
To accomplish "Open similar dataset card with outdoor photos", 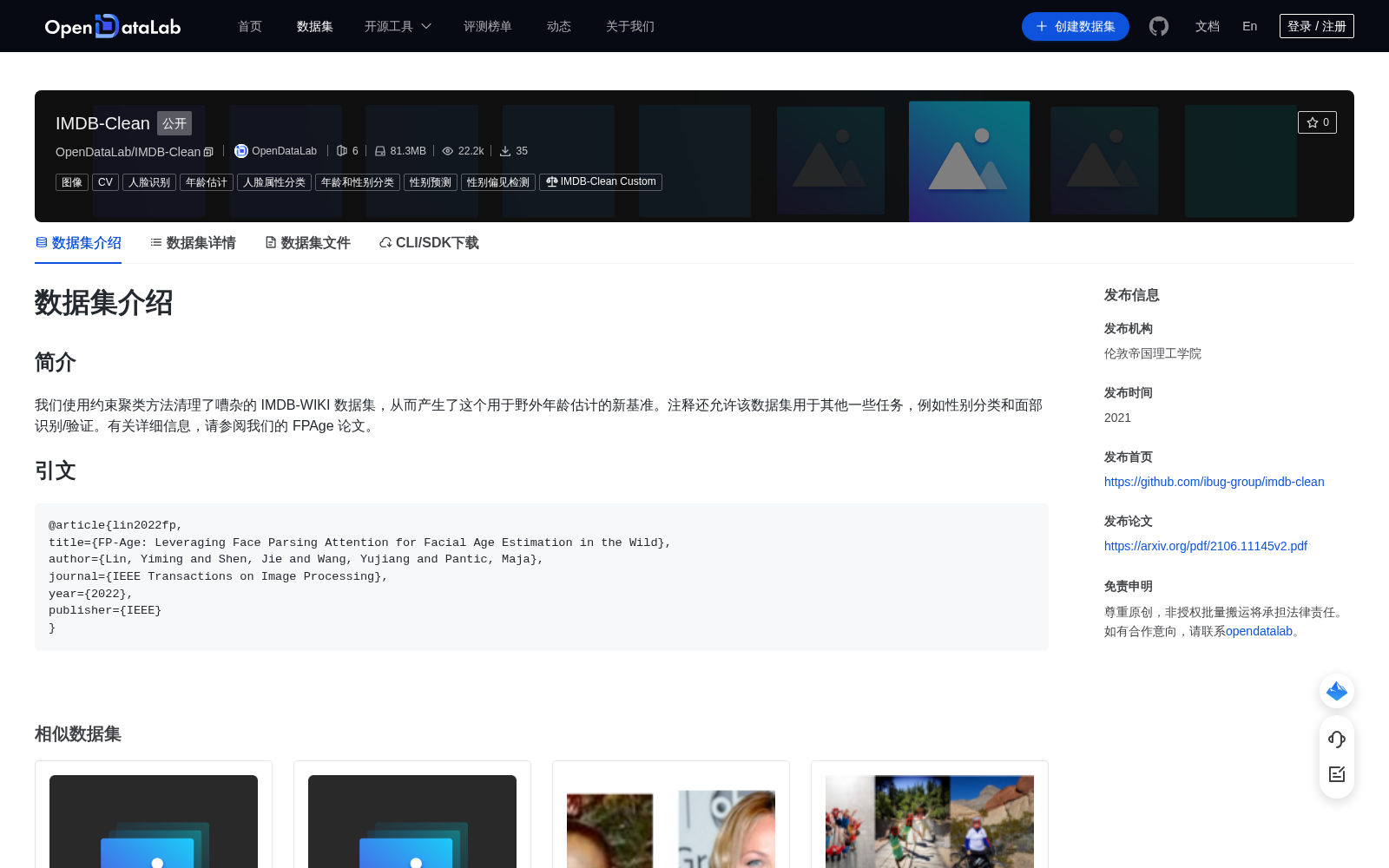I will (x=930, y=821).
